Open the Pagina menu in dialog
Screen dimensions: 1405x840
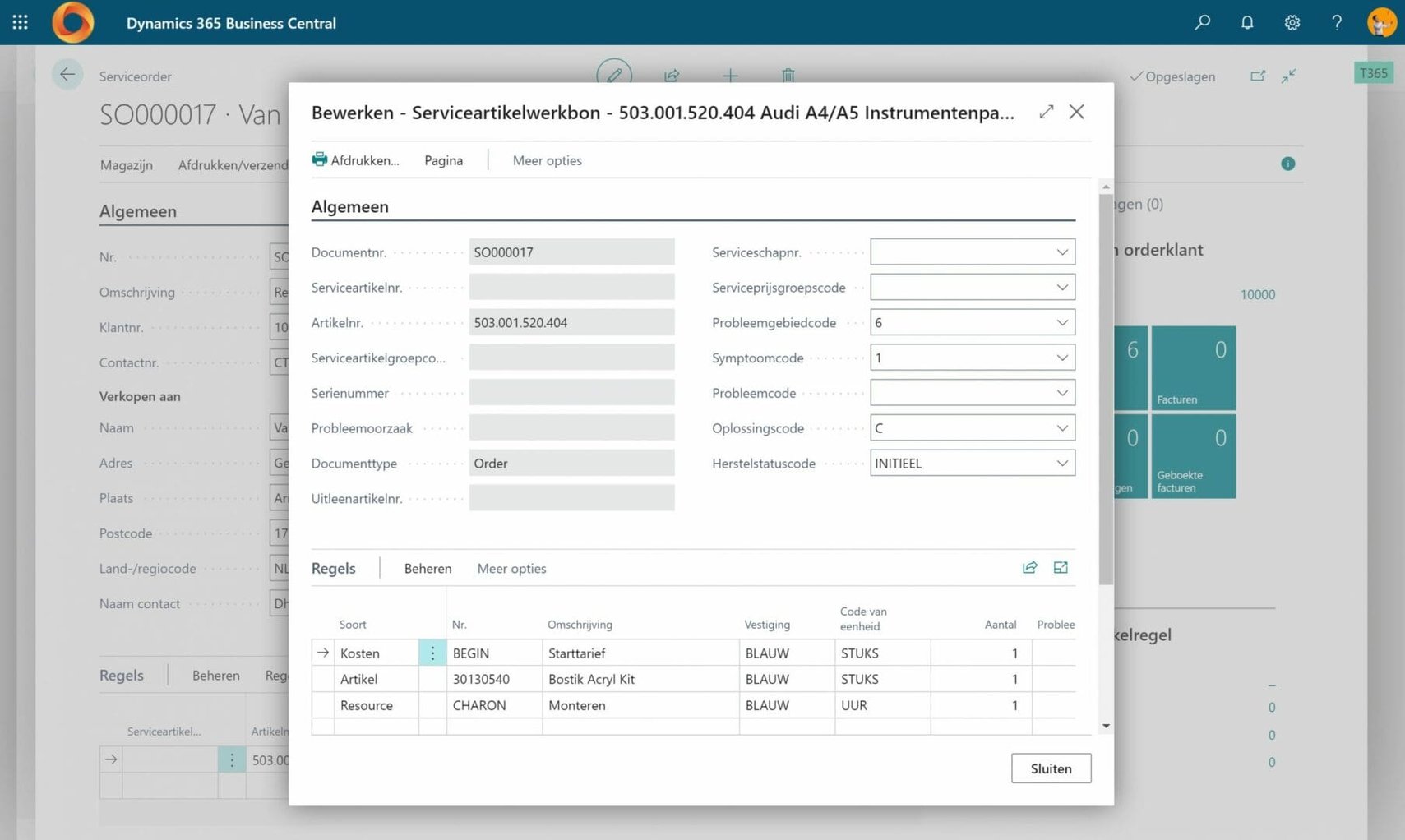tap(443, 160)
